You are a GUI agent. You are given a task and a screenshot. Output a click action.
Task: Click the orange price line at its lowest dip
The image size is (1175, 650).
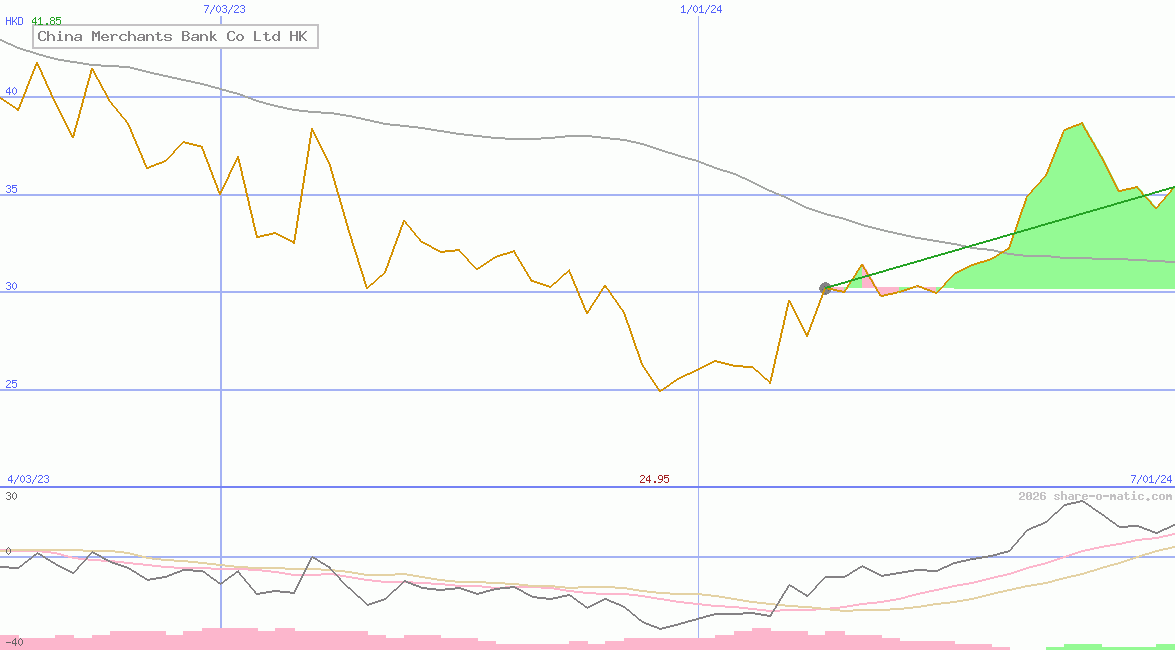click(x=659, y=389)
